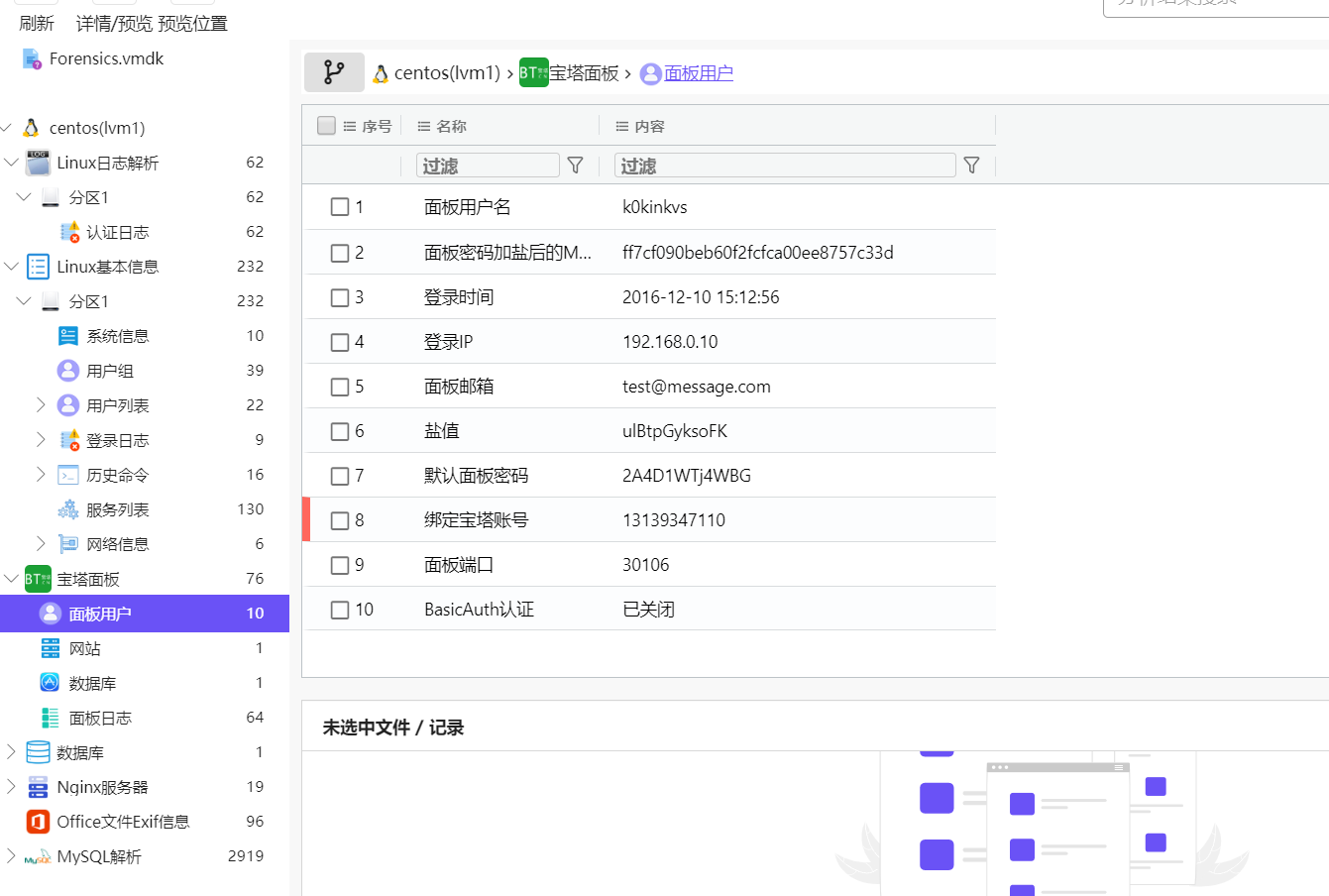The height and width of the screenshot is (896, 1329).
Task: Toggle the select-all checkbox in header
Action: click(326, 126)
